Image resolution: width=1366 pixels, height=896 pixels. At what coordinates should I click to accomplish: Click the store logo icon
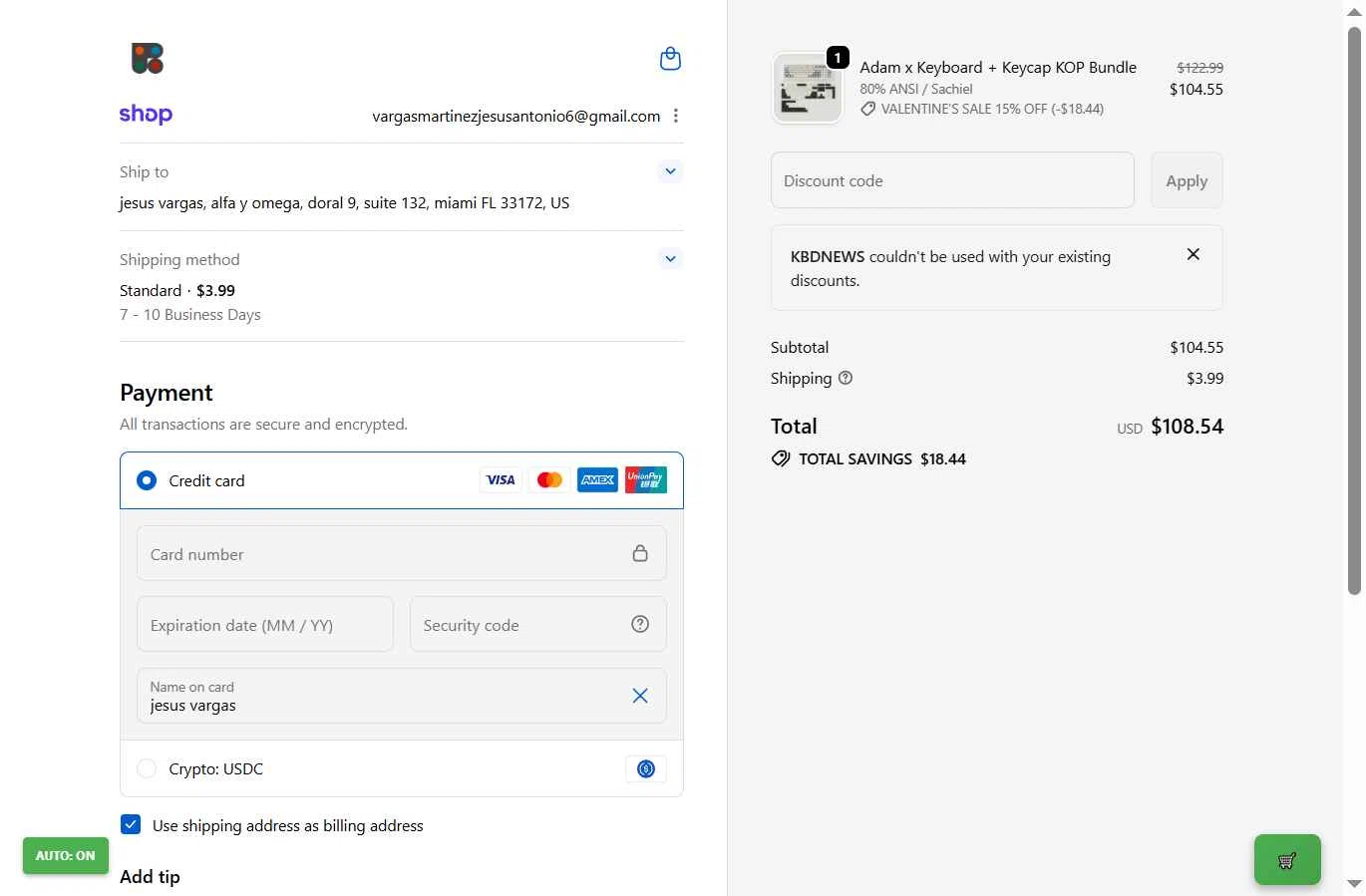pyautogui.click(x=148, y=59)
